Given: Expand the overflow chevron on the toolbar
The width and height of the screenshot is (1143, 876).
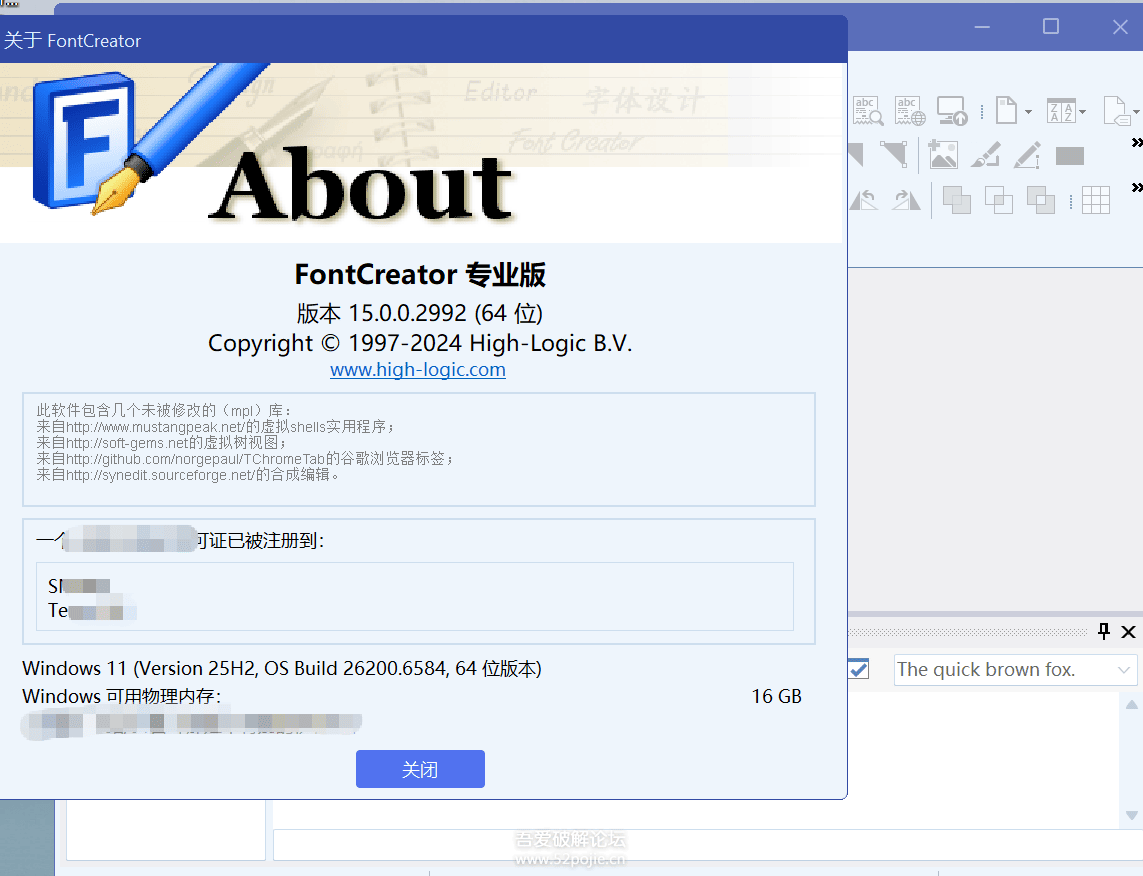Looking at the screenshot, I should tap(1136, 141).
